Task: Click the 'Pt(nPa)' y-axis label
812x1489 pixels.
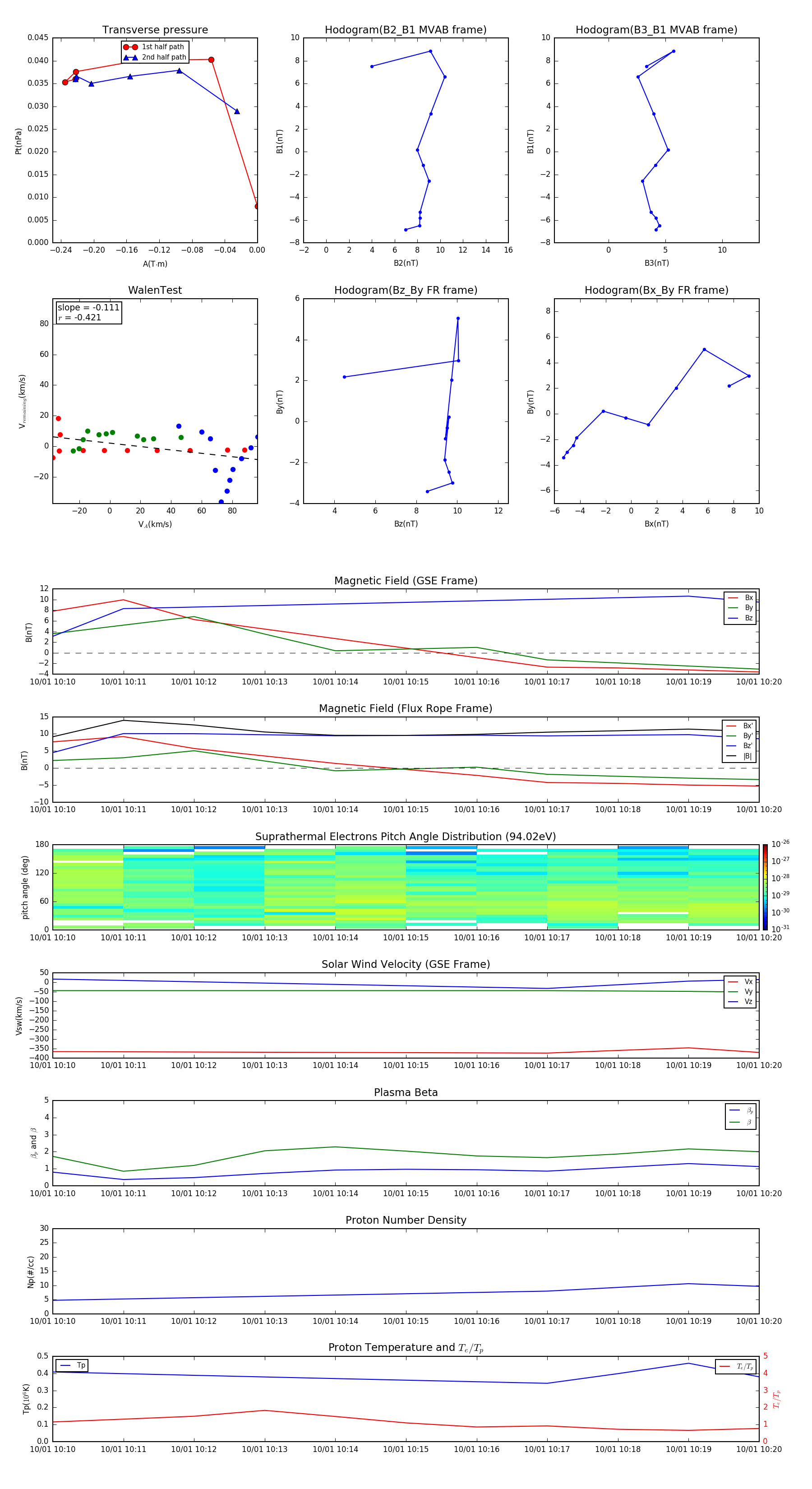Action: point(18,141)
